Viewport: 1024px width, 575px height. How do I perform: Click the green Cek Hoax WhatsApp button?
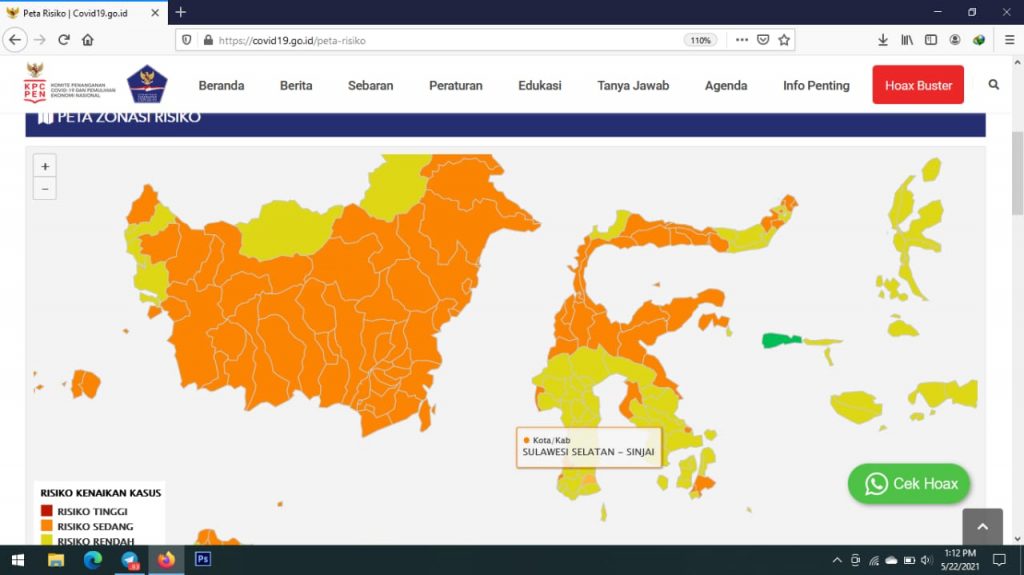[909, 484]
